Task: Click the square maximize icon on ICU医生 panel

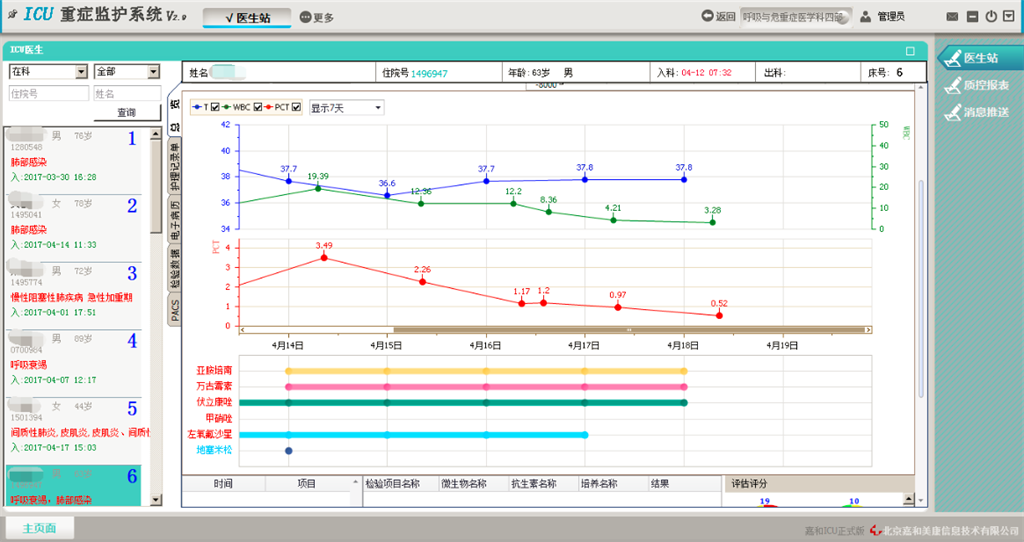Action: coord(910,50)
